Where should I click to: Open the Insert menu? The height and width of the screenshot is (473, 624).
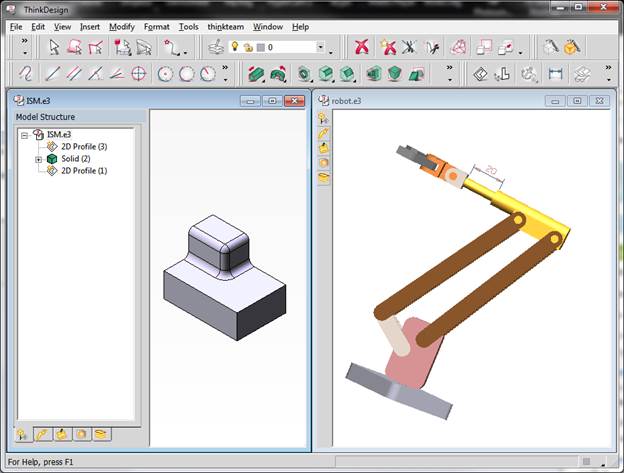[x=90, y=27]
